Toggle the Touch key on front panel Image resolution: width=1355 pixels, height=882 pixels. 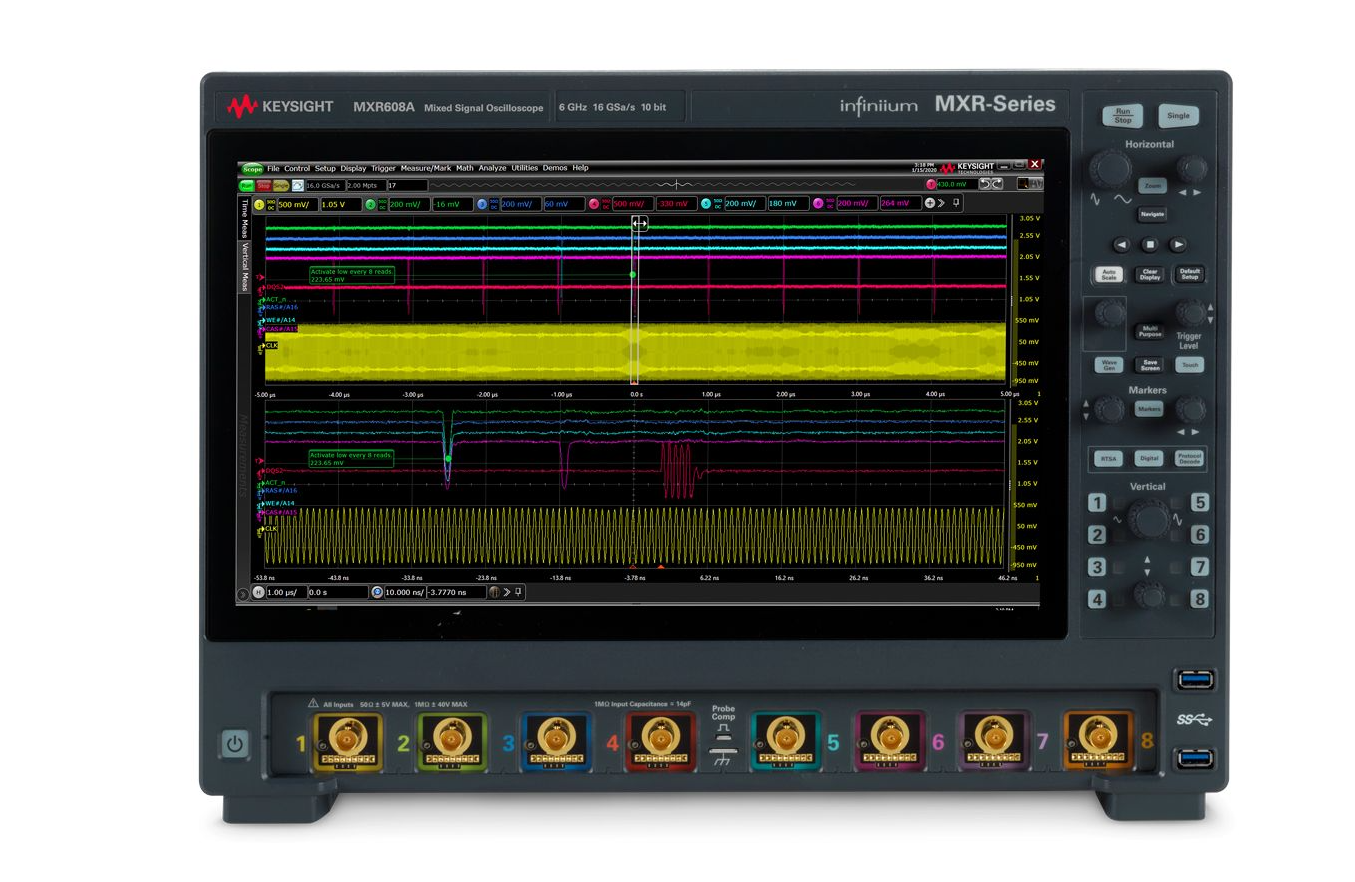click(1190, 365)
